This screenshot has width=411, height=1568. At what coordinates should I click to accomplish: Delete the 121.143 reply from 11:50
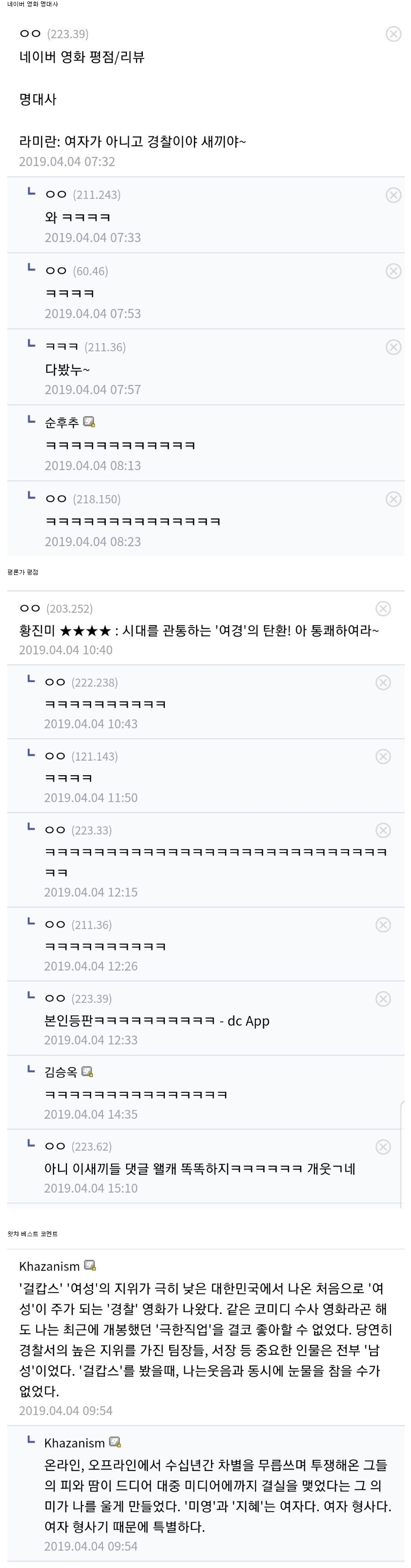[x=383, y=756]
